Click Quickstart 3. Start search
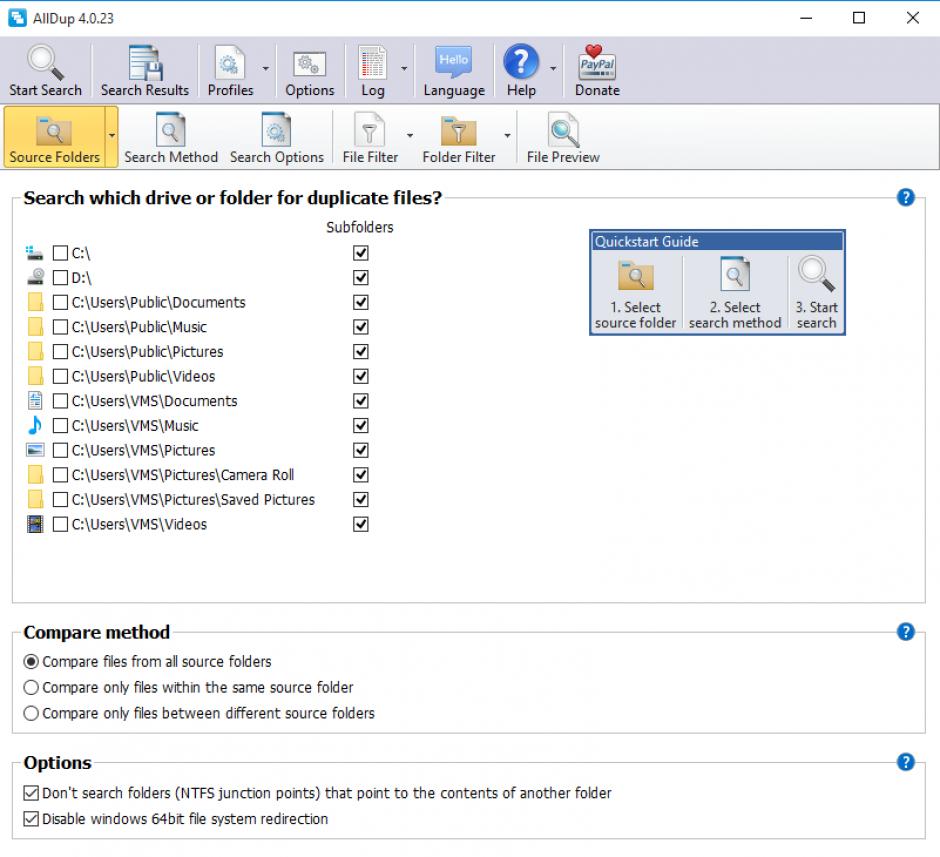 tap(817, 294)
